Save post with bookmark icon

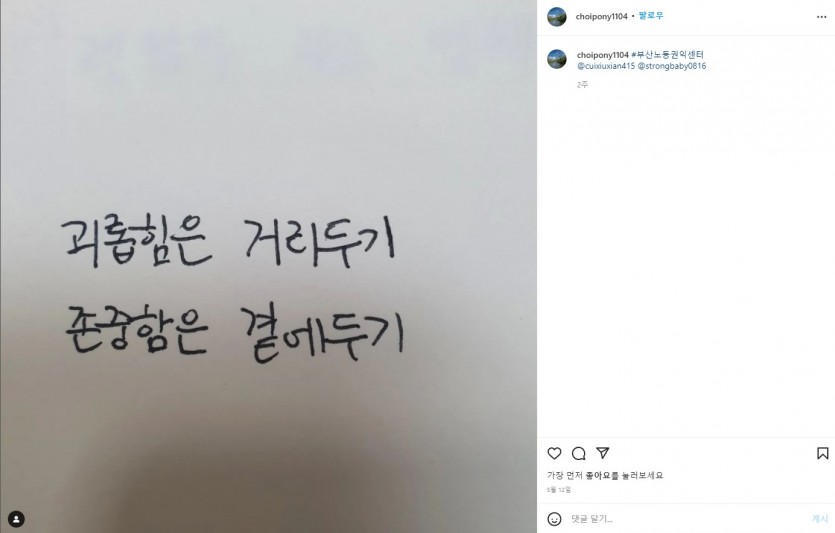coord(822,453)
